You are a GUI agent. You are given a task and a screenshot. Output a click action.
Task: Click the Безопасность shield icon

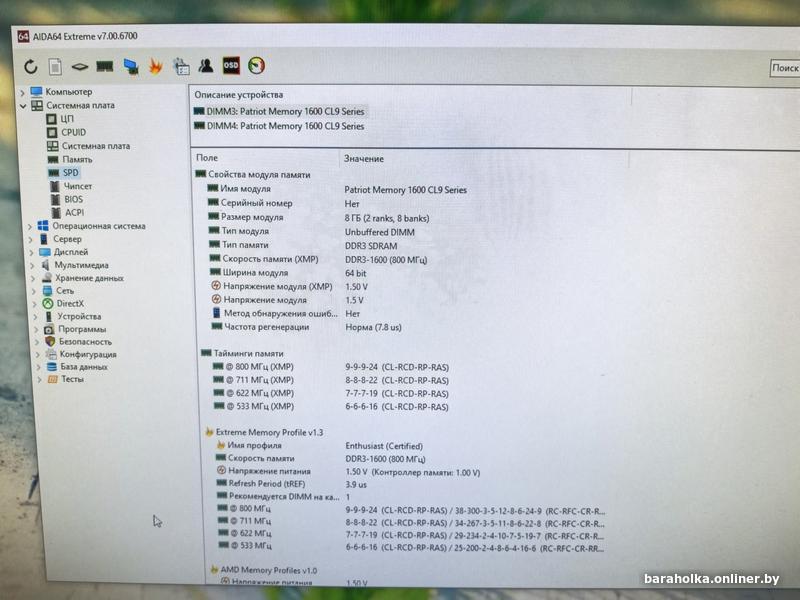click(50, 341)
